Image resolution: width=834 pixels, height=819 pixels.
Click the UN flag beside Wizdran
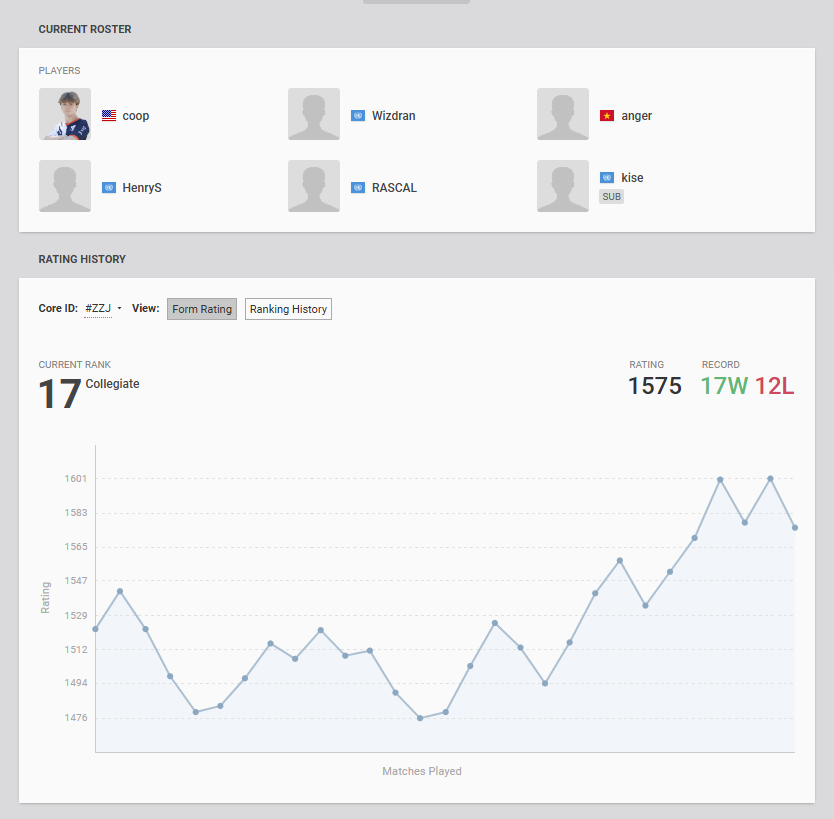358,115
